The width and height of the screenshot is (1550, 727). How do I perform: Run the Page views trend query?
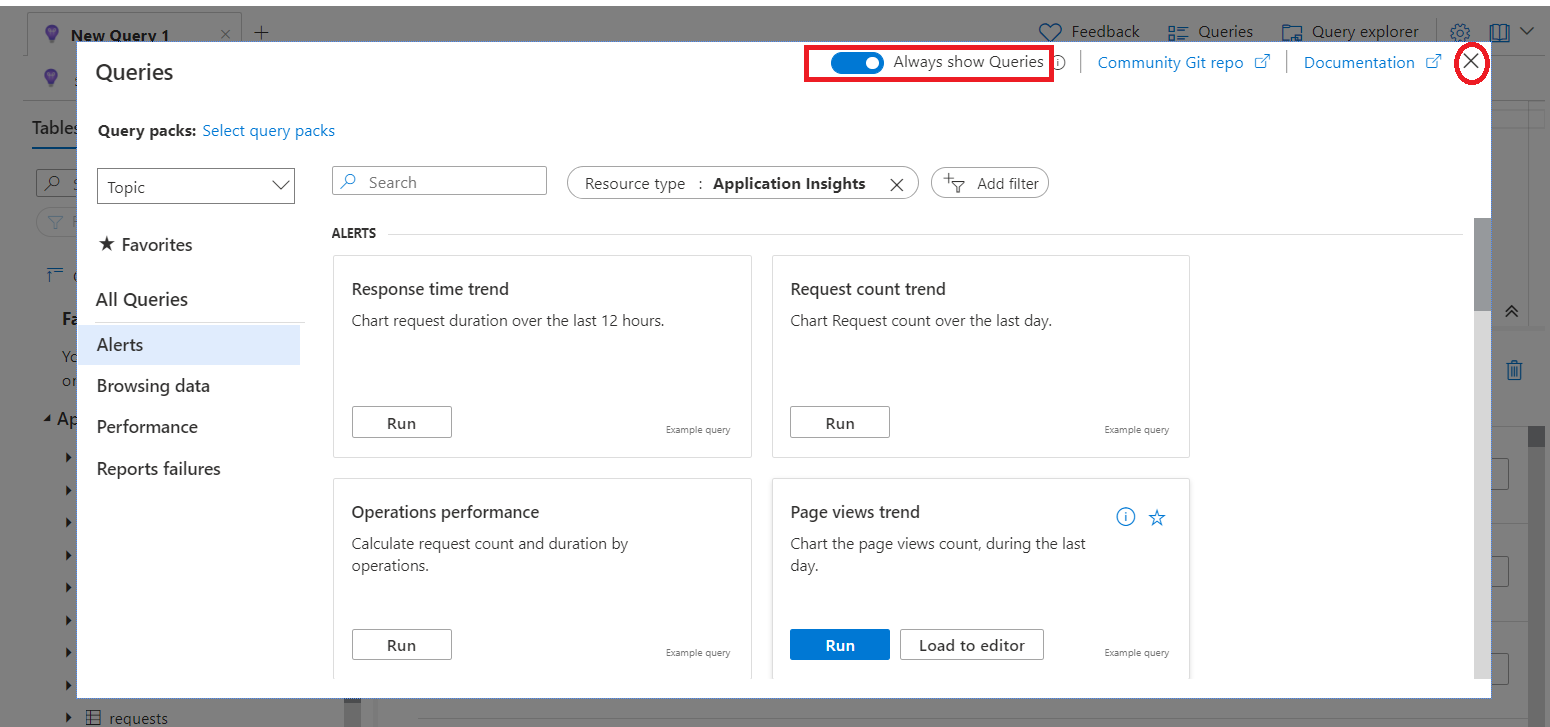[x=840, y=645]
